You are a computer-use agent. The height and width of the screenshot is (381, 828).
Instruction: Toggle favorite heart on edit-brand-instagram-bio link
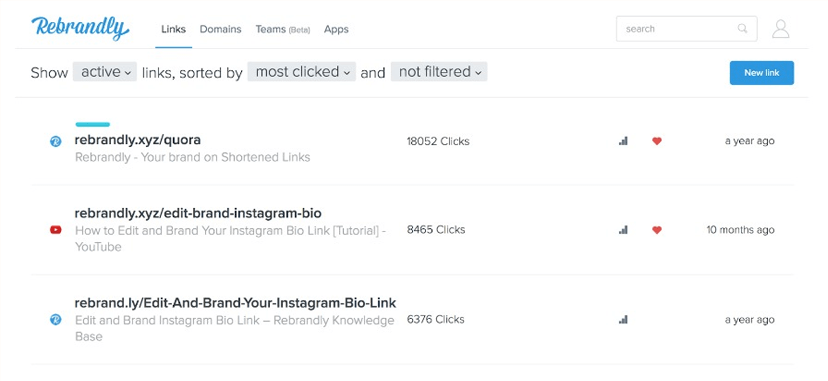656,230
